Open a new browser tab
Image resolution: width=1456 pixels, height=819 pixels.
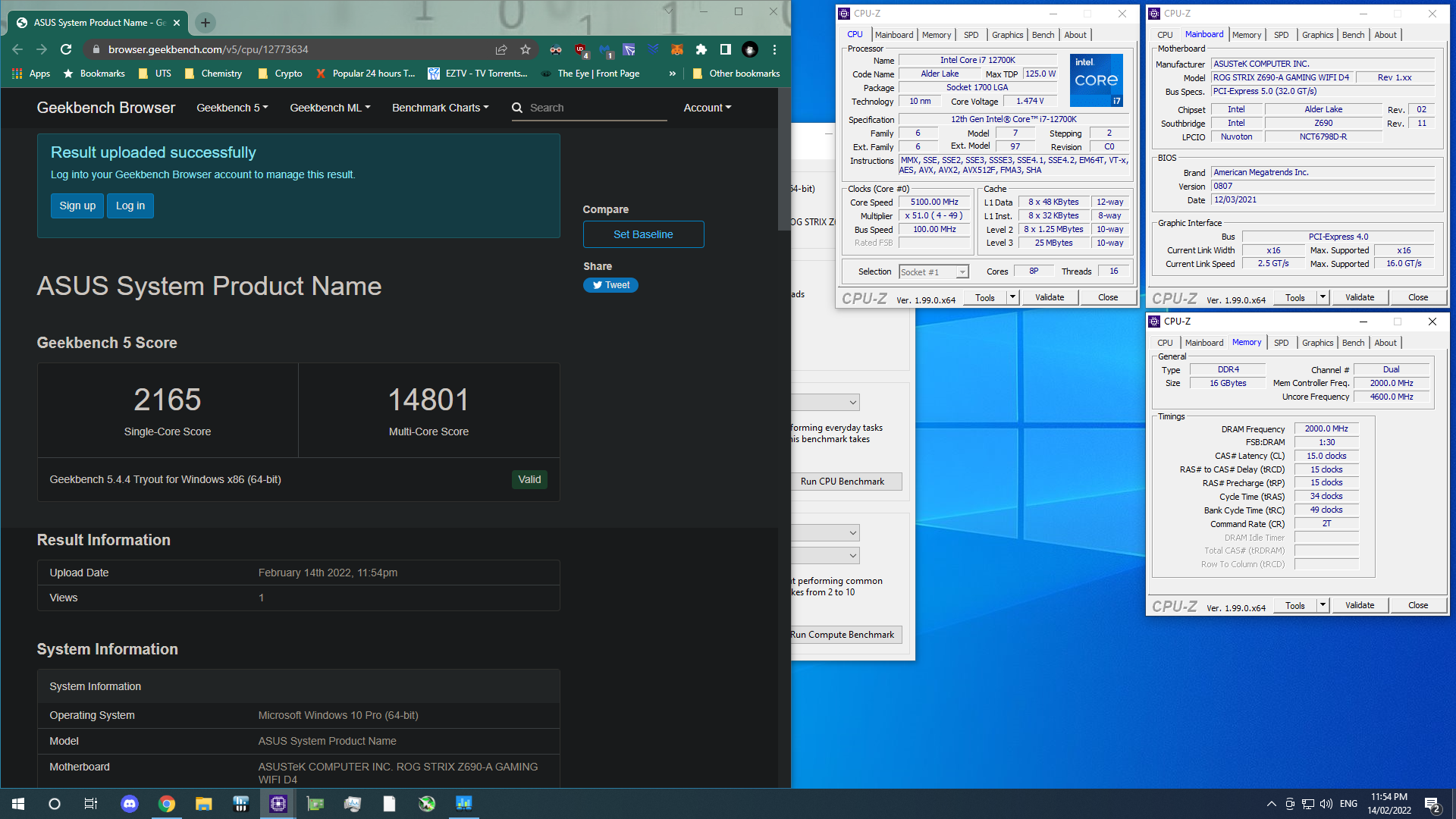[x=205, y=23]
